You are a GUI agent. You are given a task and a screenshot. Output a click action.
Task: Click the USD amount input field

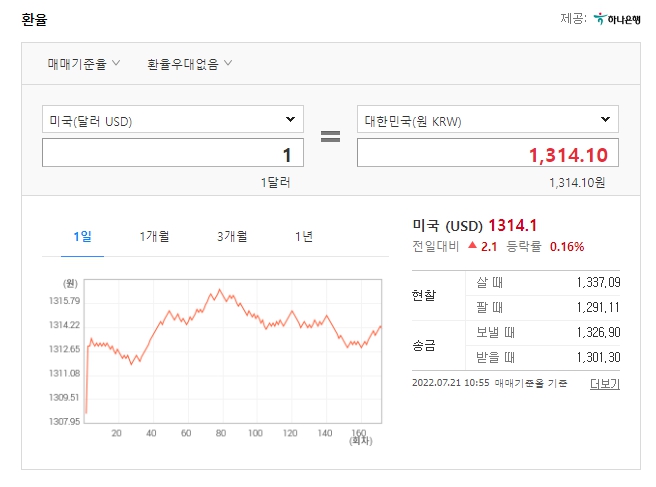[x=173, y=153]
